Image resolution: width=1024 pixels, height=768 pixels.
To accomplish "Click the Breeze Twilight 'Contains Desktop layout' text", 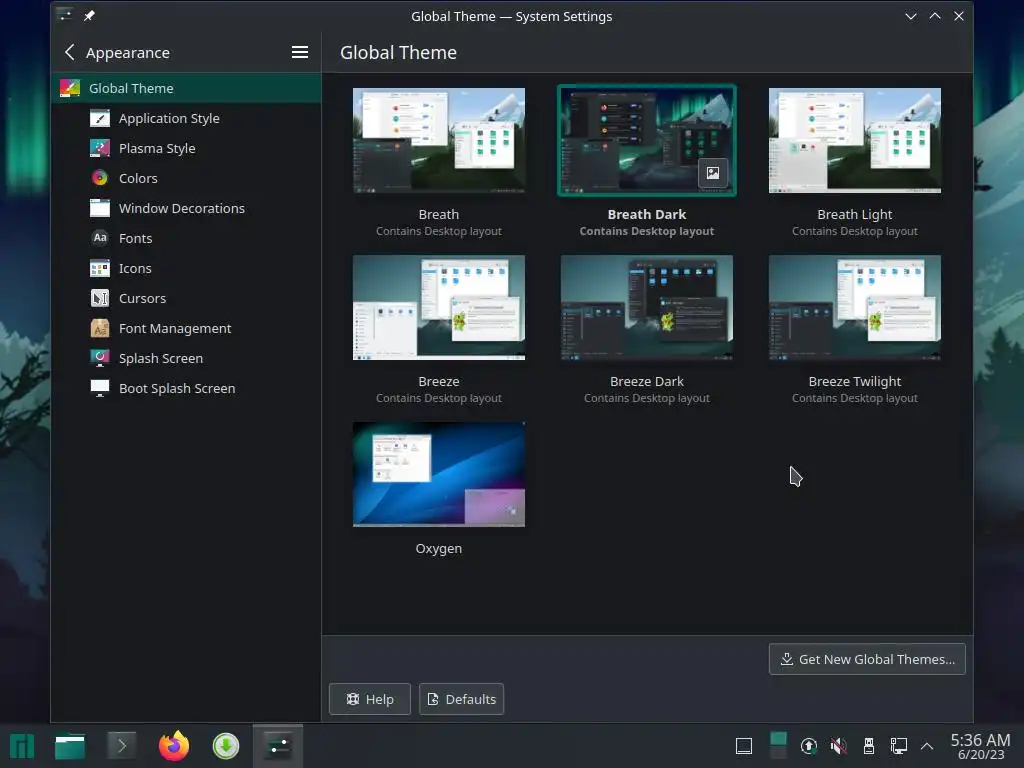I will click(x=855, y=398).
